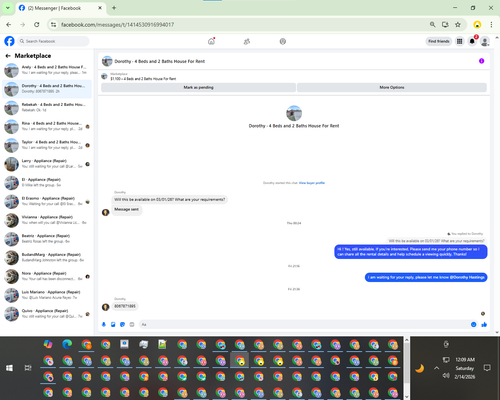Bookmark this page with the star icon

[x=458, y=24]
